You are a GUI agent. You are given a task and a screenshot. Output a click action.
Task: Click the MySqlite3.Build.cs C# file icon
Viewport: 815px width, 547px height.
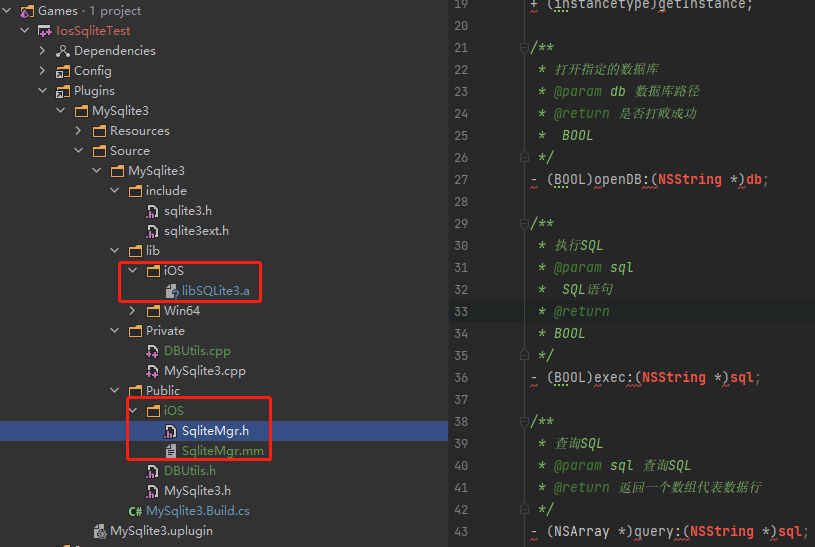coord(135,511)
